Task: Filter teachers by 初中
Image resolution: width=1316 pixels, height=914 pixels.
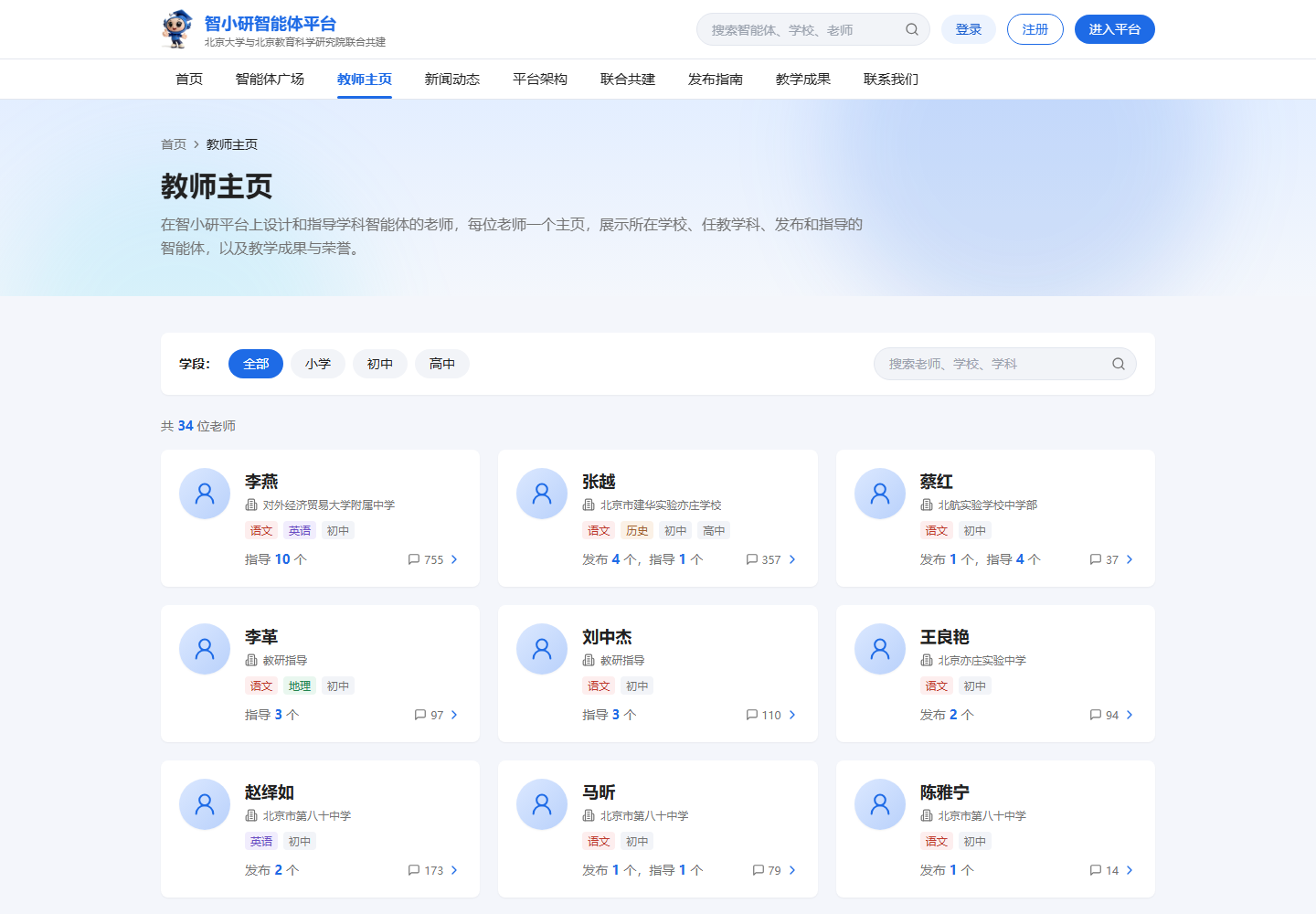Action: (380, 364)
